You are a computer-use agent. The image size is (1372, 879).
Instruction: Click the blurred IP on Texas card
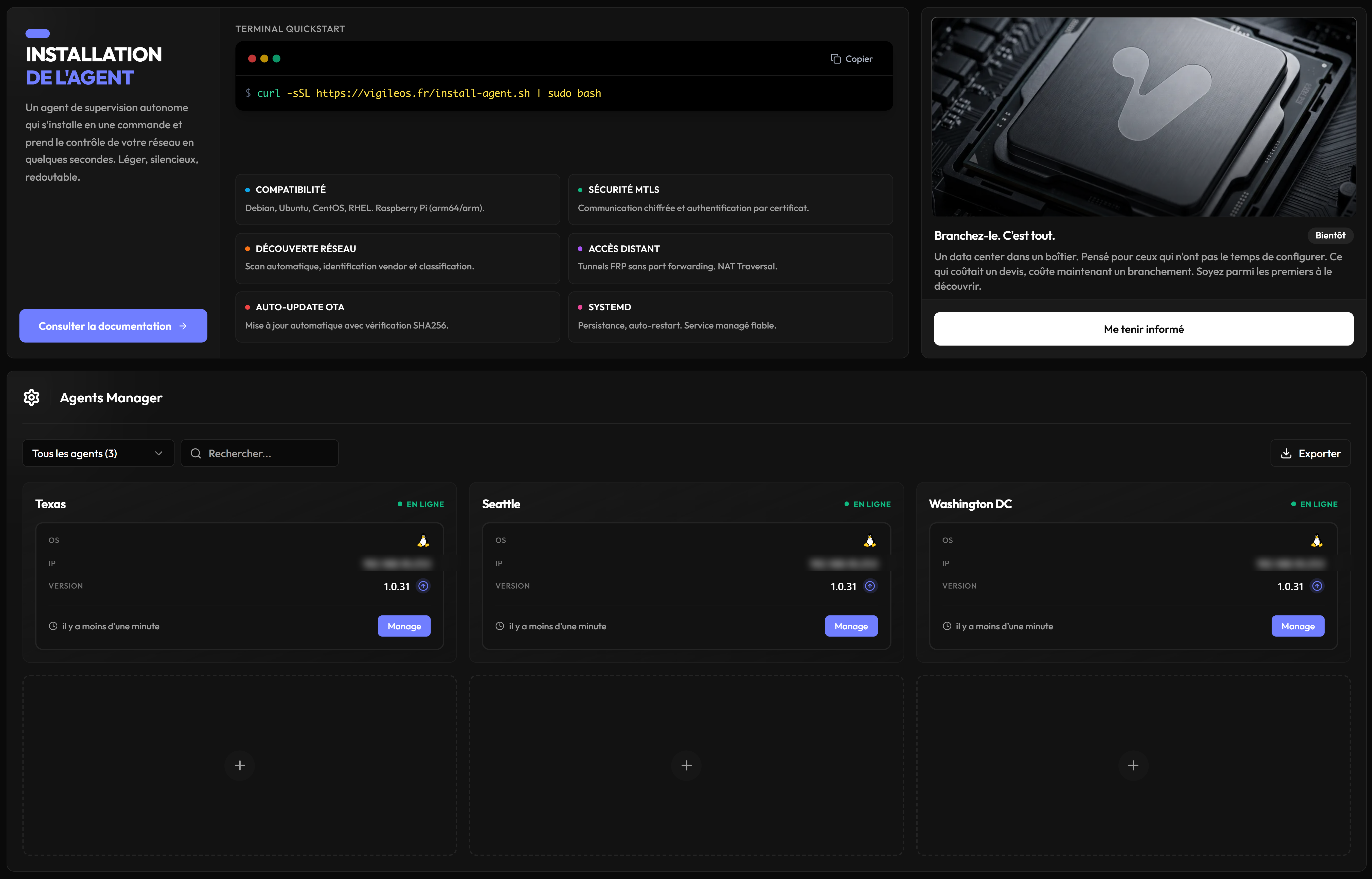coord(397,564)
